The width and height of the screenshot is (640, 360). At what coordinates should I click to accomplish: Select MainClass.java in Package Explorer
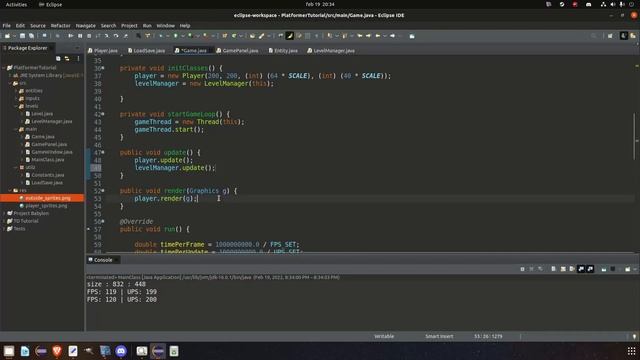[x=48, y=160]
